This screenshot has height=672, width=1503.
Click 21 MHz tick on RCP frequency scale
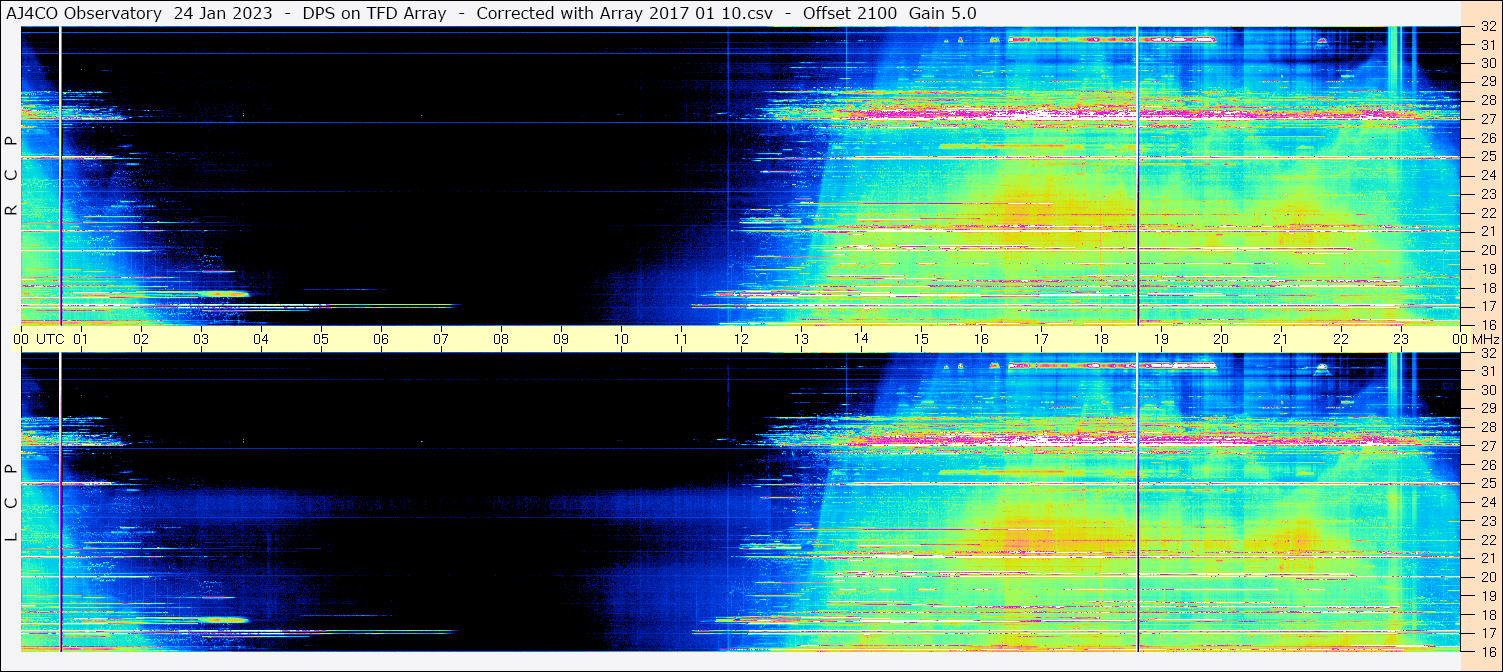tap(1487, 231)
